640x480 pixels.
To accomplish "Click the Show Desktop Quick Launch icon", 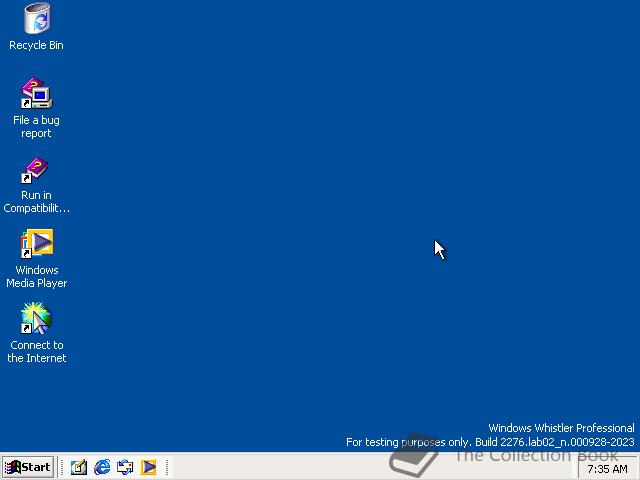I will pos(79,467).
